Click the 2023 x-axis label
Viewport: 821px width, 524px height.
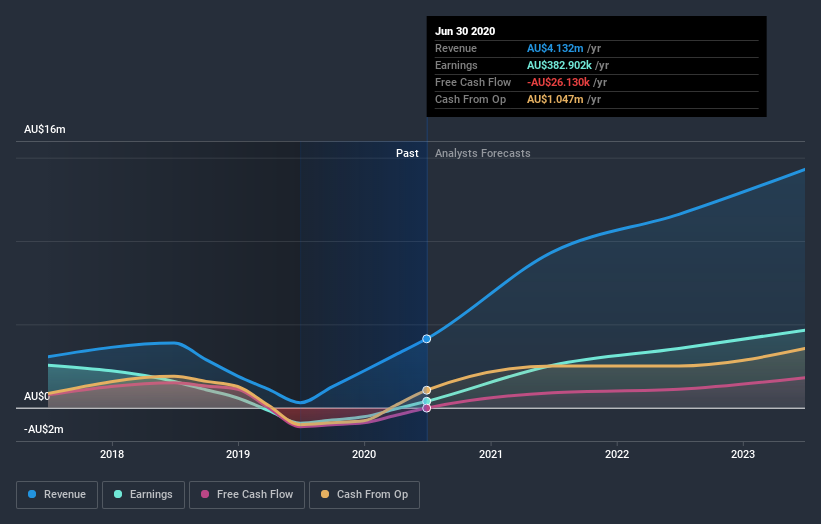point(743,454)
